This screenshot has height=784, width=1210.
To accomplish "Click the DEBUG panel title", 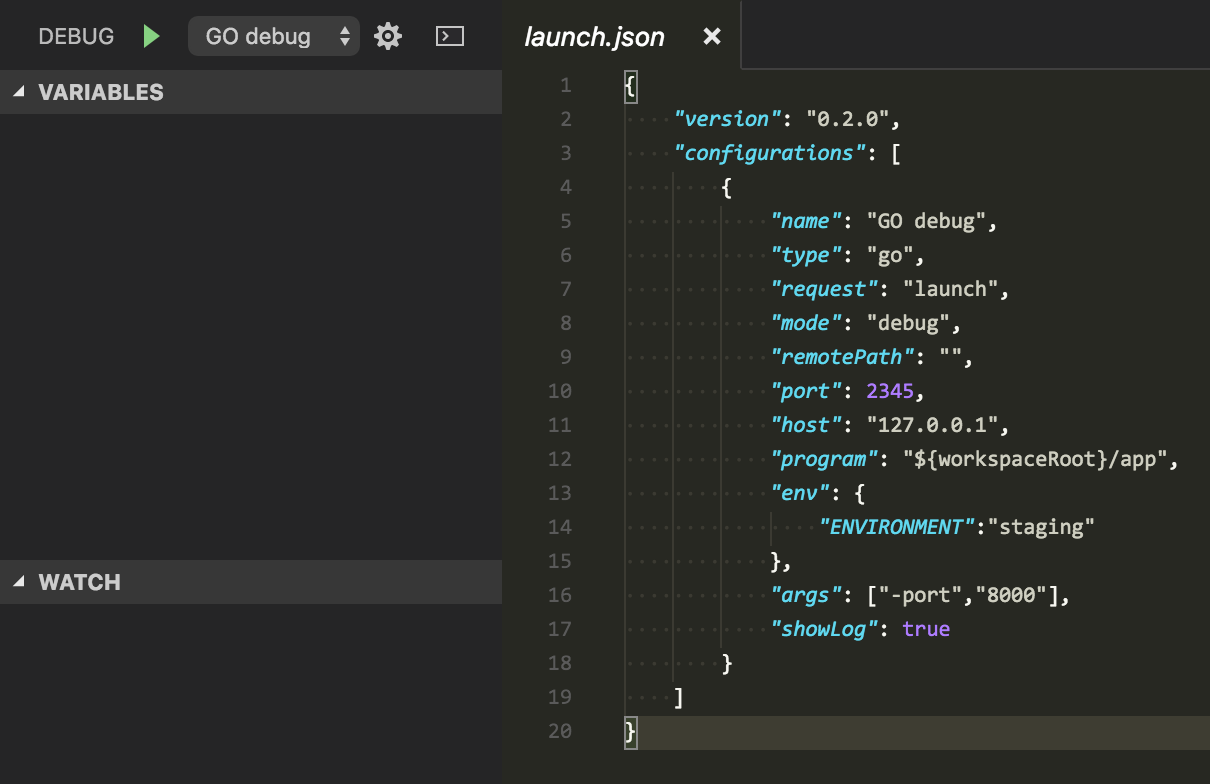I will (76, 35).
